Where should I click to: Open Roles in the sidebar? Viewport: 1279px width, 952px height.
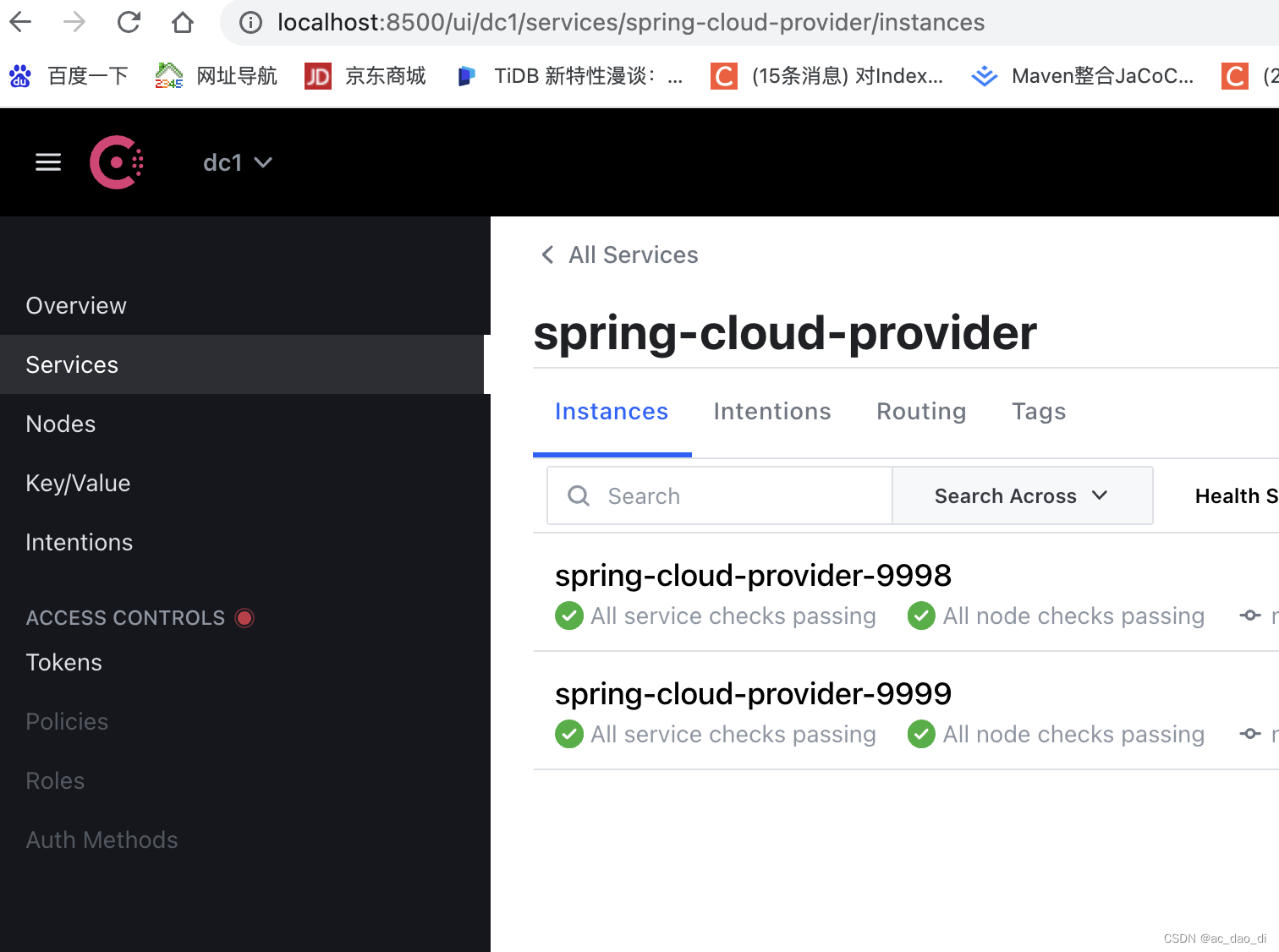(x=245, y=780)
